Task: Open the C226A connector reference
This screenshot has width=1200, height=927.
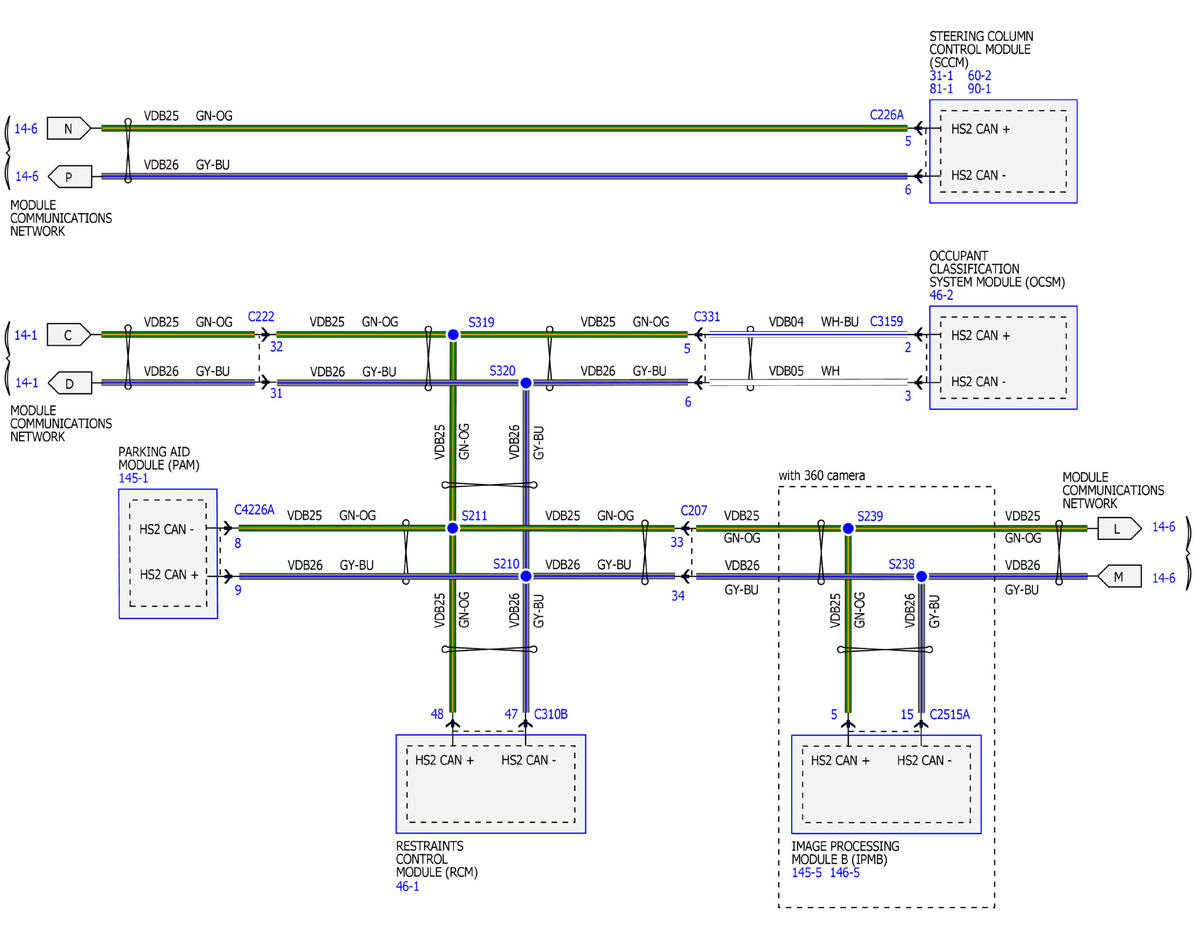Action: pyautogui.click(x=887, y=115)
